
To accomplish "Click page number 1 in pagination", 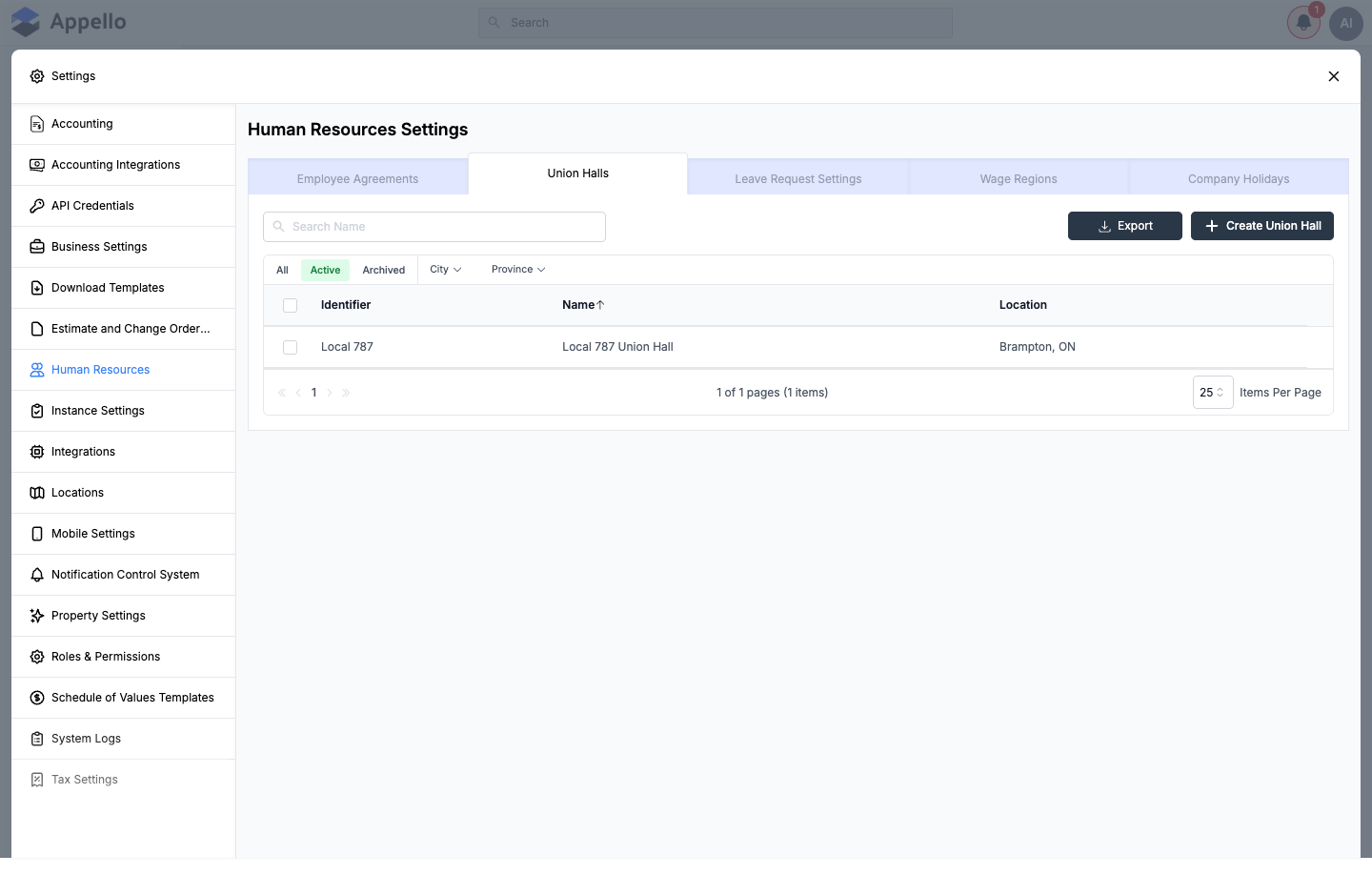I will click(314, 393).
